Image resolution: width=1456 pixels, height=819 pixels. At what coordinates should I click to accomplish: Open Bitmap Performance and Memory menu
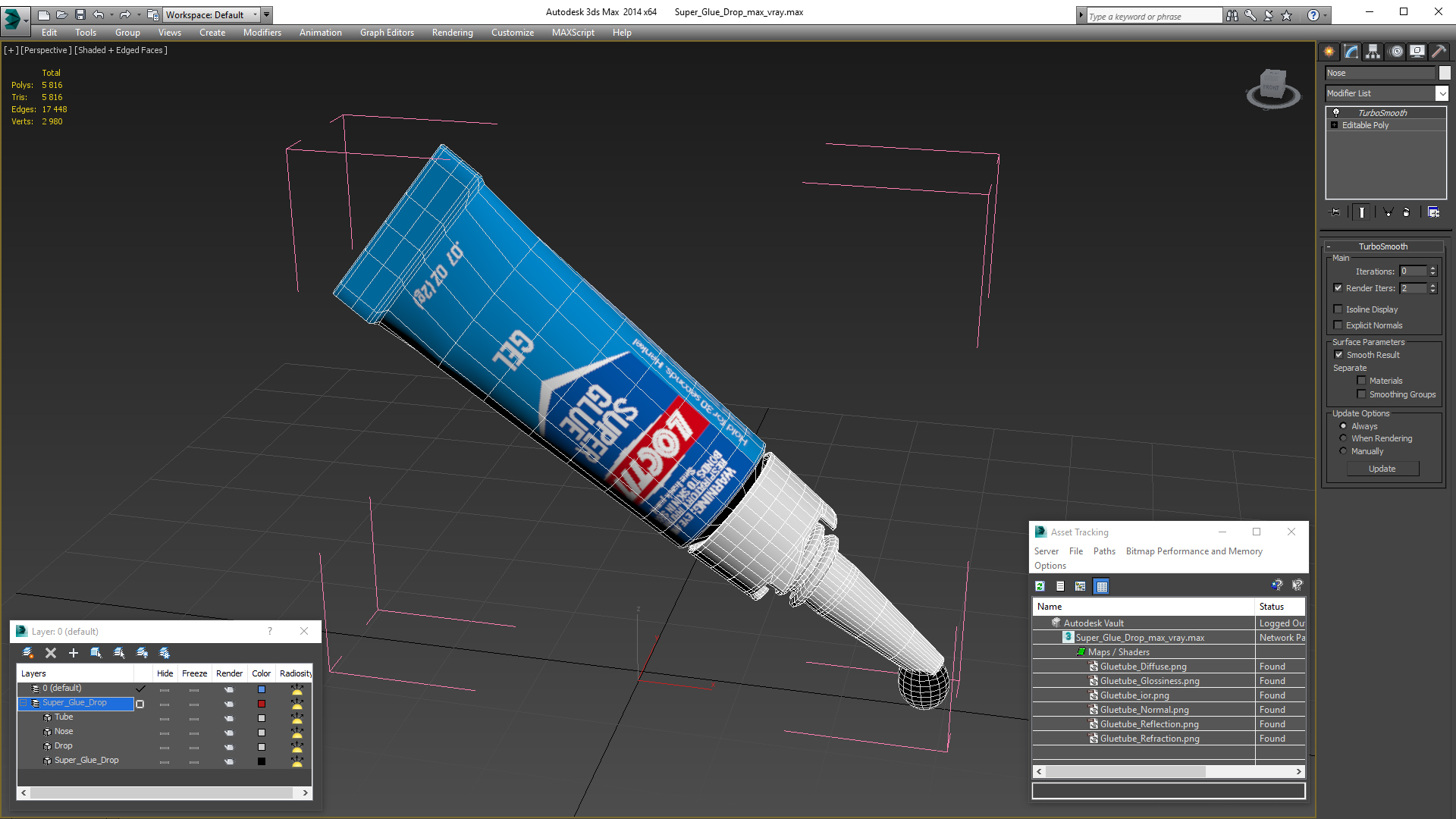click(1194, 551)
